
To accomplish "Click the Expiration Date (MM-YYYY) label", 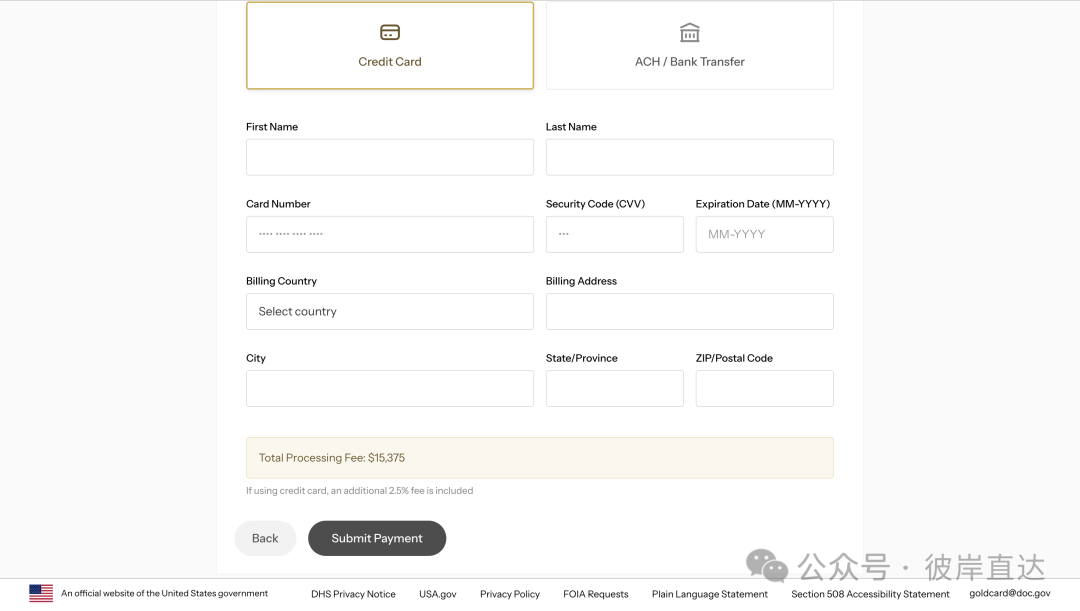I will click(x=763, y=204).
